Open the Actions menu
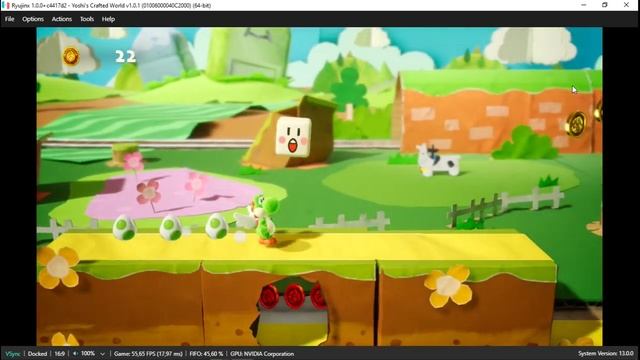640x360 pixels. (x=62, y=19)
